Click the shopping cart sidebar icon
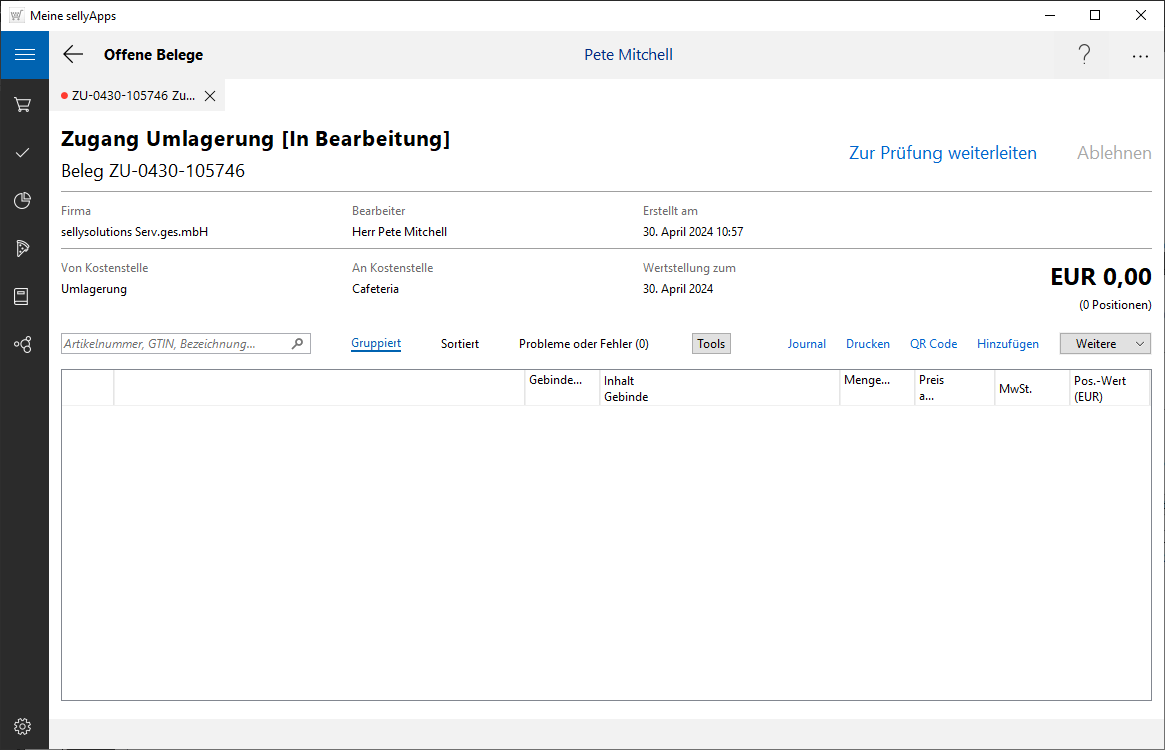 point(23,104)
